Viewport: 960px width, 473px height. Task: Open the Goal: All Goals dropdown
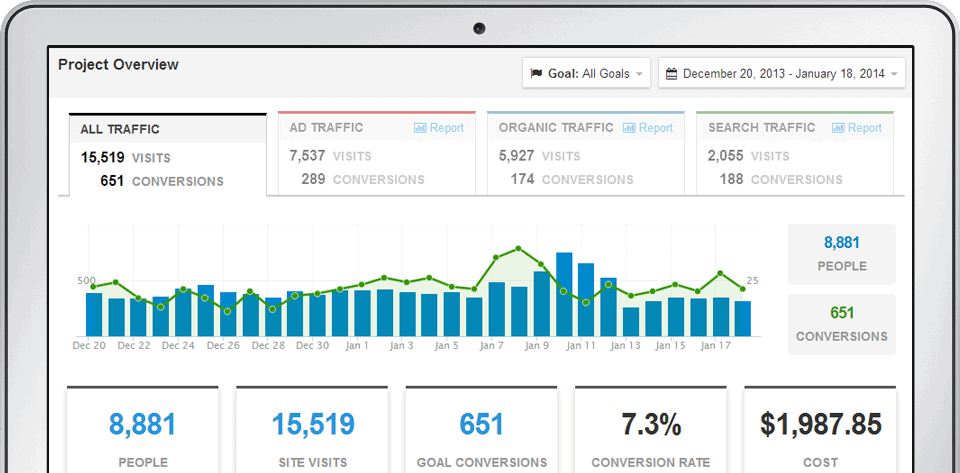click(x=586, y=73)
